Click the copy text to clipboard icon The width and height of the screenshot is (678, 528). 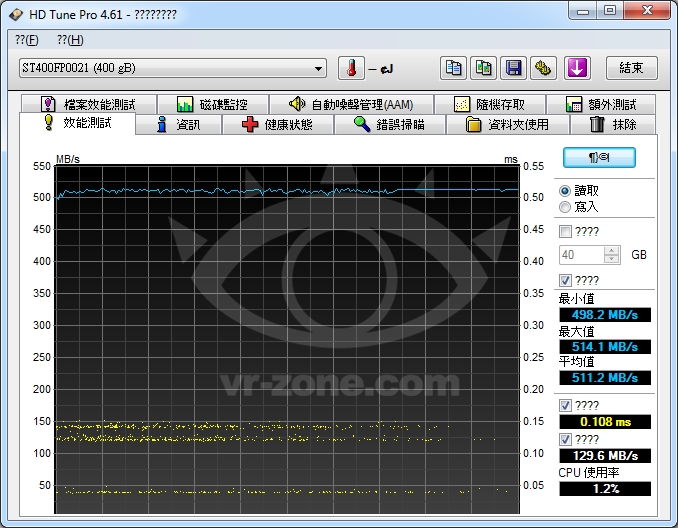[x=454, y=68]
